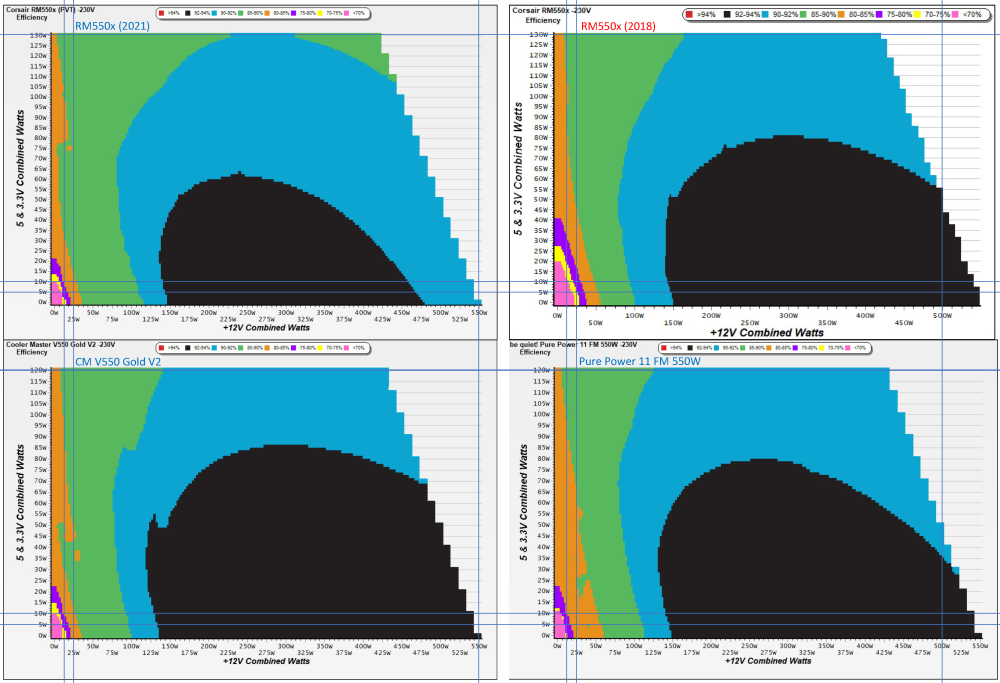This screenshot has width=1000, height=683.
Task: Click the green 85-90% swatch in RM550x (2021) legend
Action: pyautogui.click(x=240, y=13)
